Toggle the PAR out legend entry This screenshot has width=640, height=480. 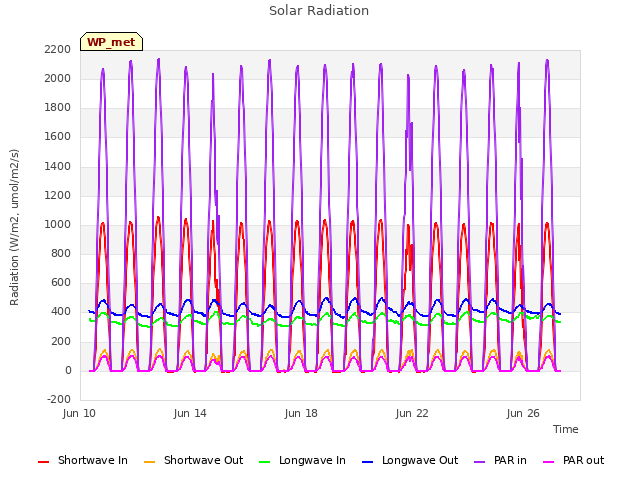(x=573, y=460)
